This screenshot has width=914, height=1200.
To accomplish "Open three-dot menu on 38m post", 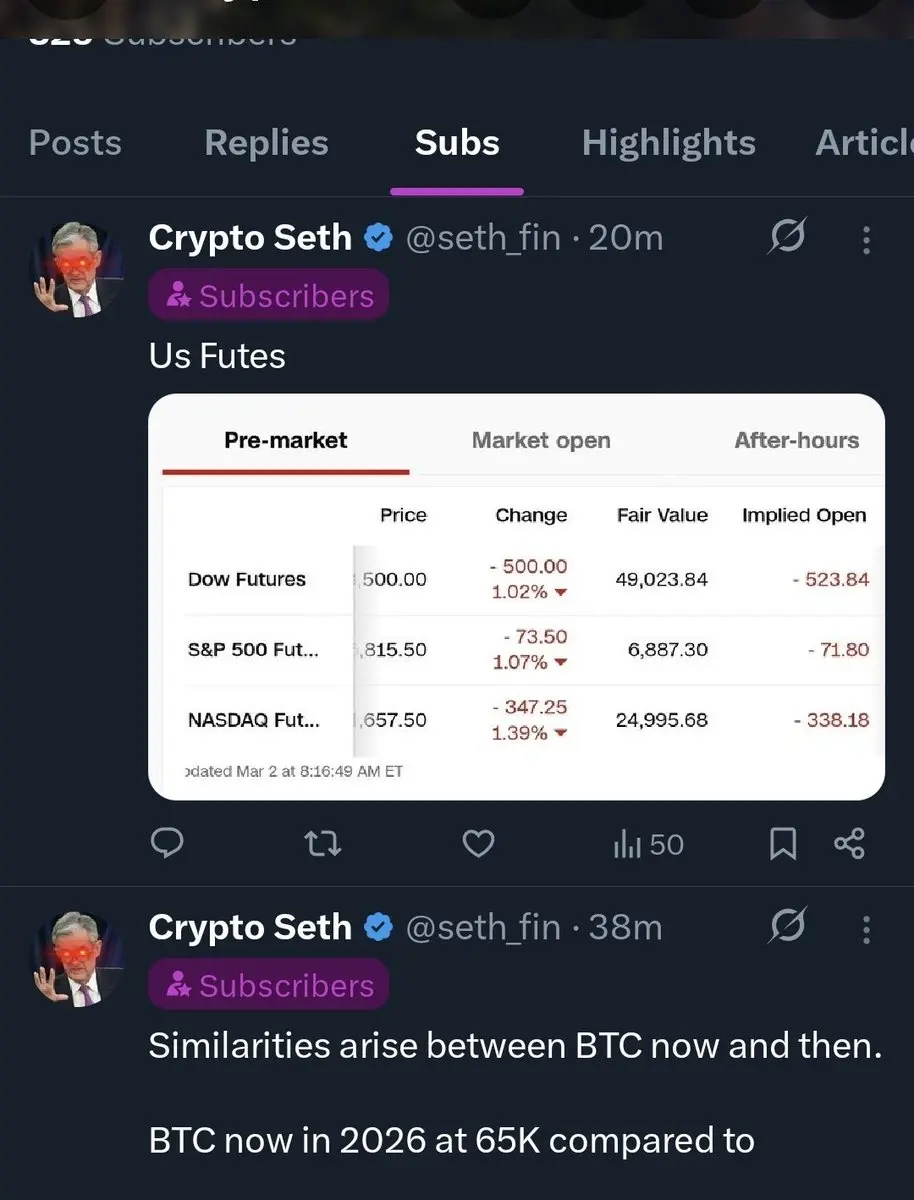I will [x=866, y=930].
